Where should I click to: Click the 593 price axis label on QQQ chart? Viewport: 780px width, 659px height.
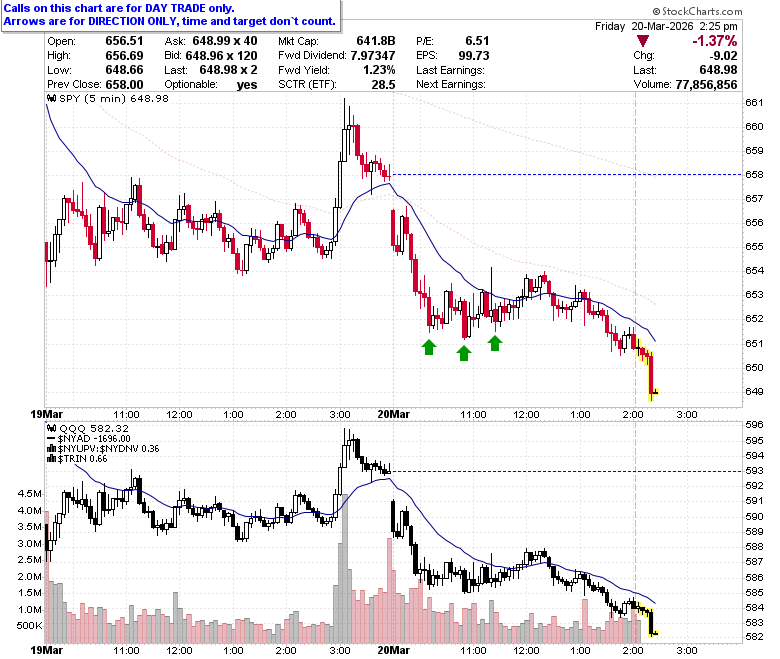click(754, 471)
